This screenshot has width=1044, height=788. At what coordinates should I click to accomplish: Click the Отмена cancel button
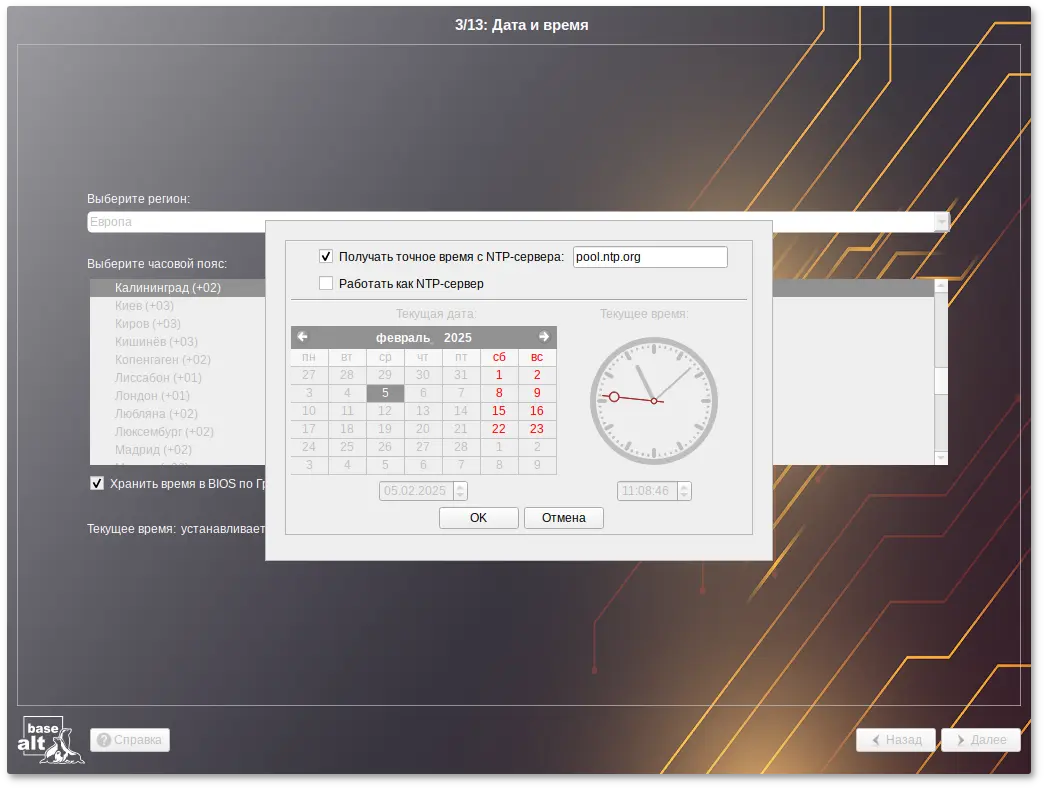(x=563, y=518)
